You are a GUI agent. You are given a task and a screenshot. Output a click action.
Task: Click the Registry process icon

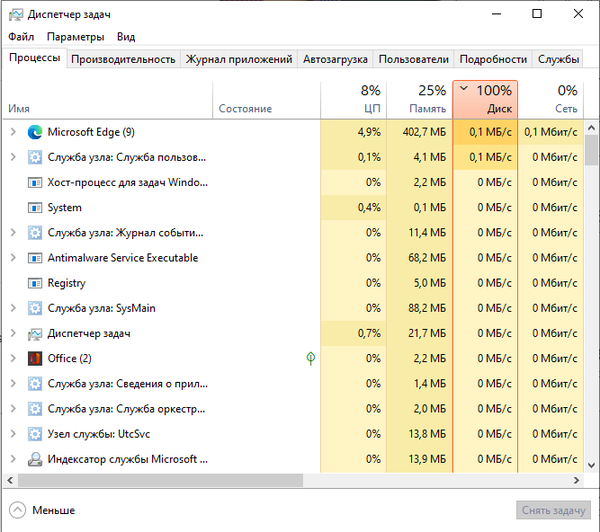[35, 283]
